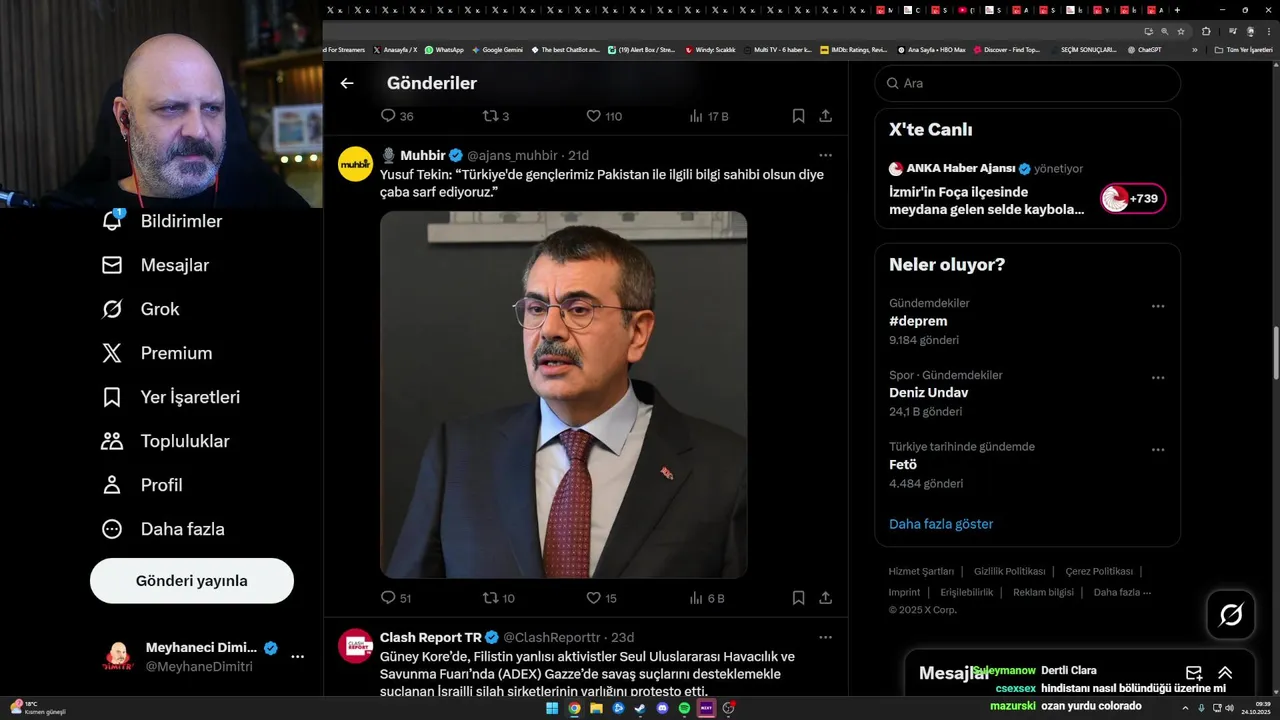Click Daha fazla göster under trends

tap(941, 524)
